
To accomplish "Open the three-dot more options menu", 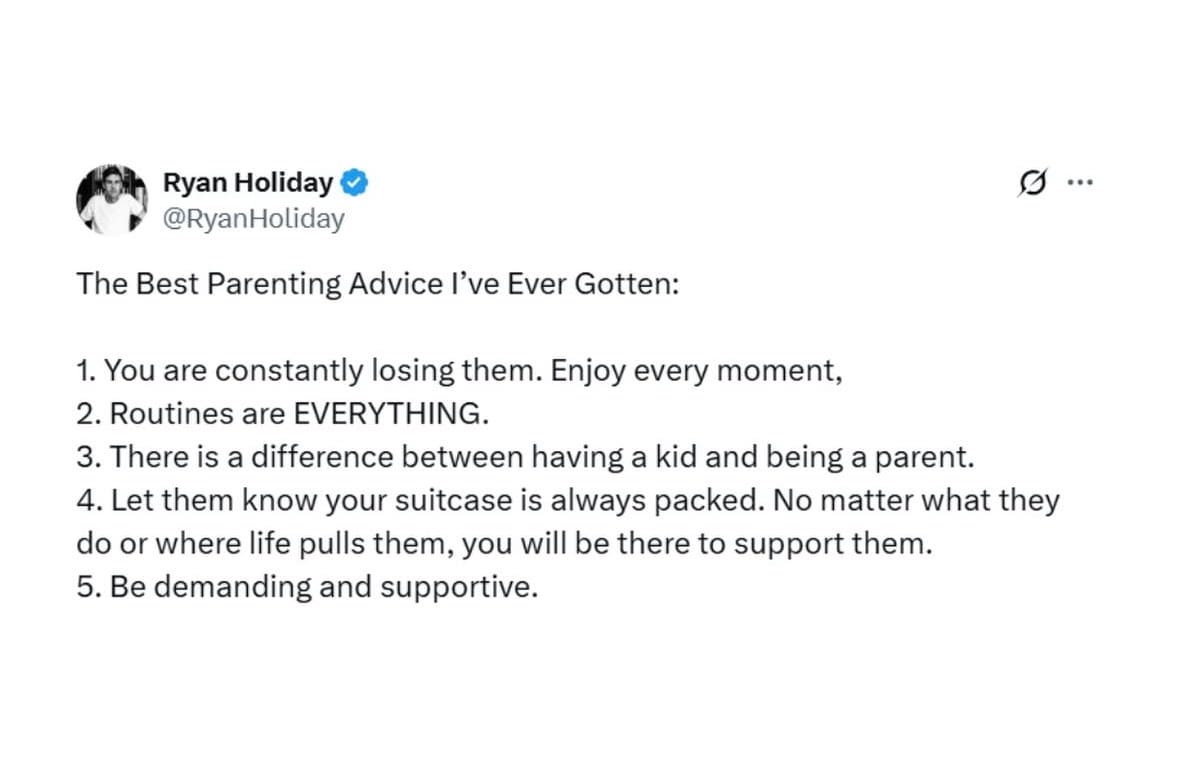I will [x=1080, y=182].
